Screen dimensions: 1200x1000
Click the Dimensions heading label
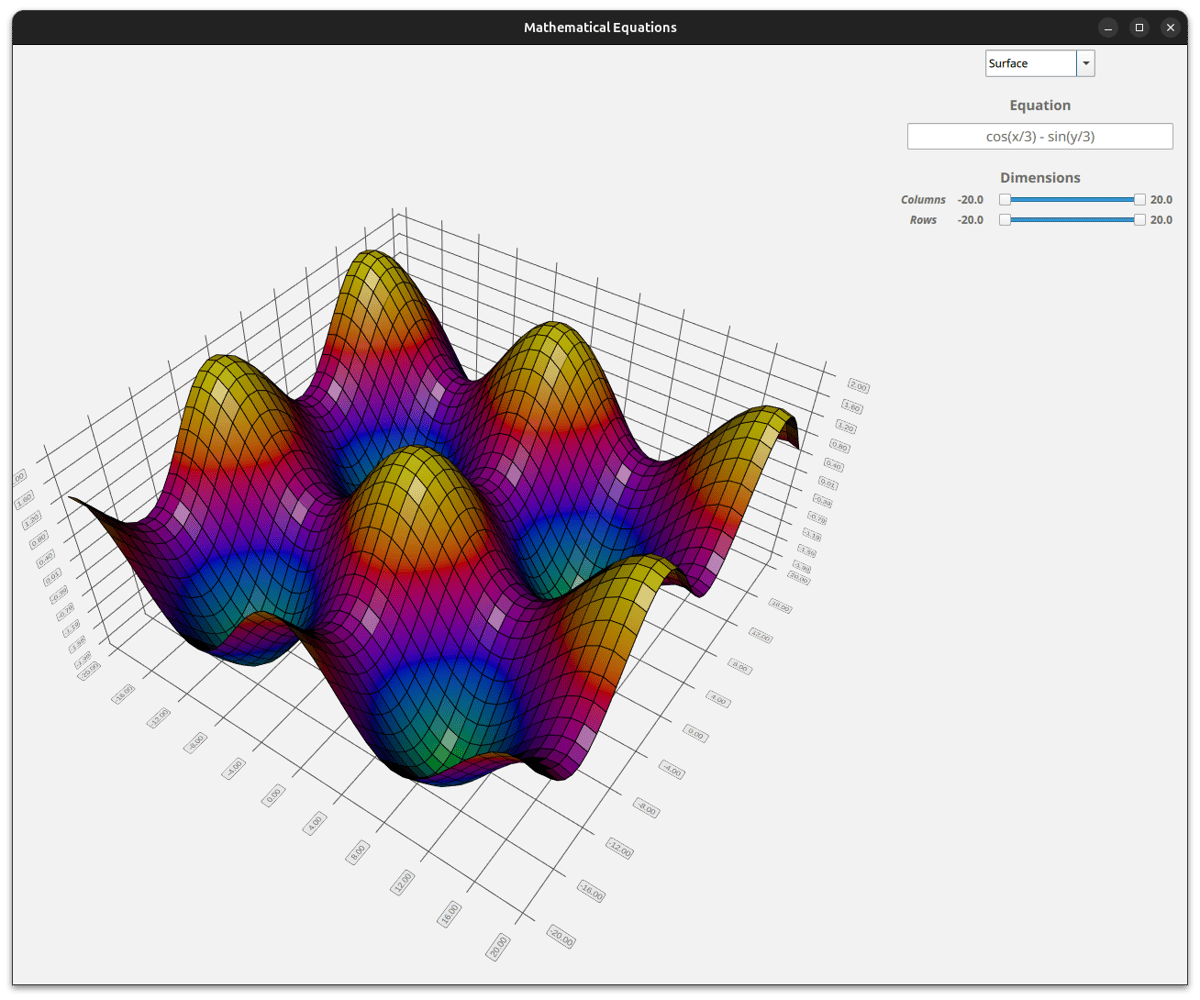pyautogui.click(x=1040, y=178)
